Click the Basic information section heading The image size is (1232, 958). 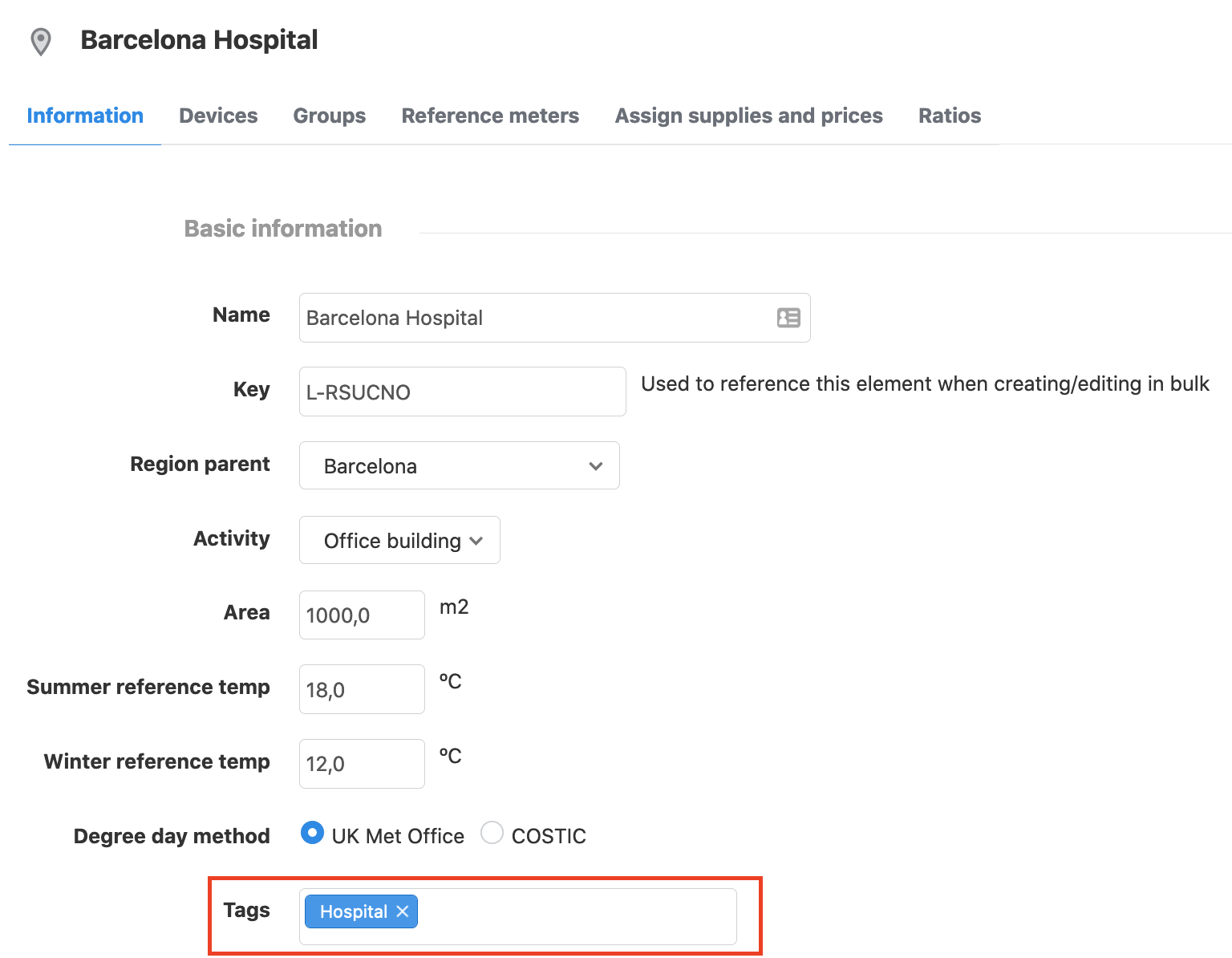283,229
